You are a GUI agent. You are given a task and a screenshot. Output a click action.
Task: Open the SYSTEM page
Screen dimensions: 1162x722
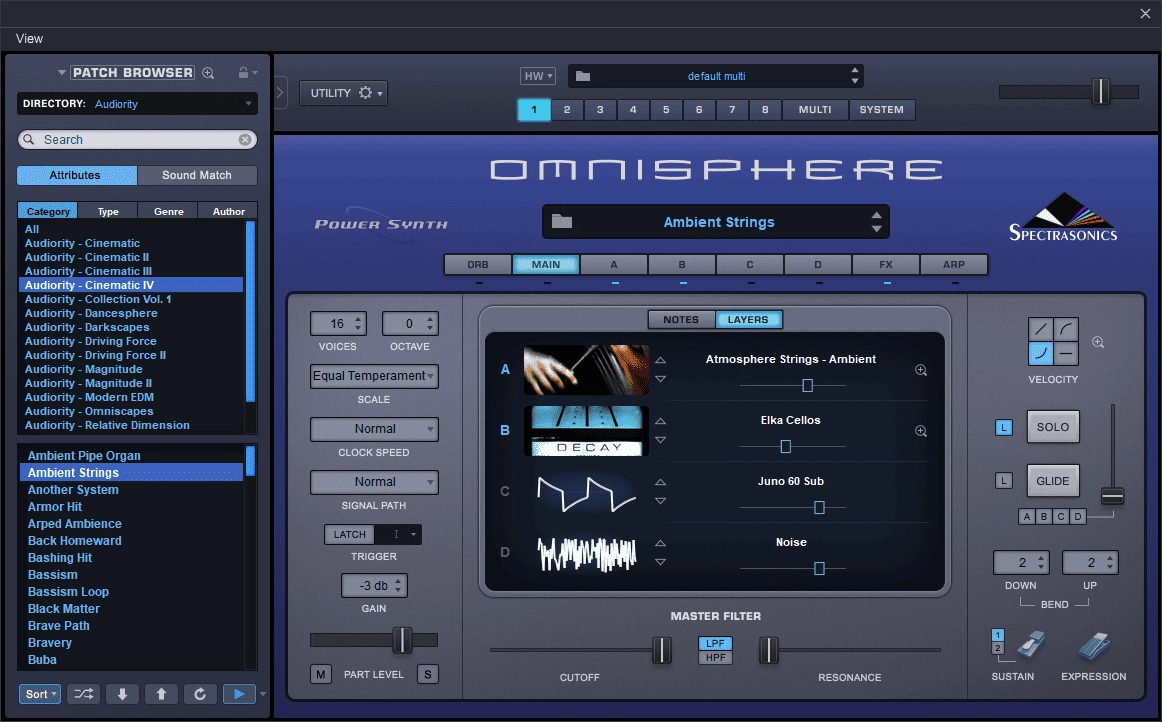point(882,110)
